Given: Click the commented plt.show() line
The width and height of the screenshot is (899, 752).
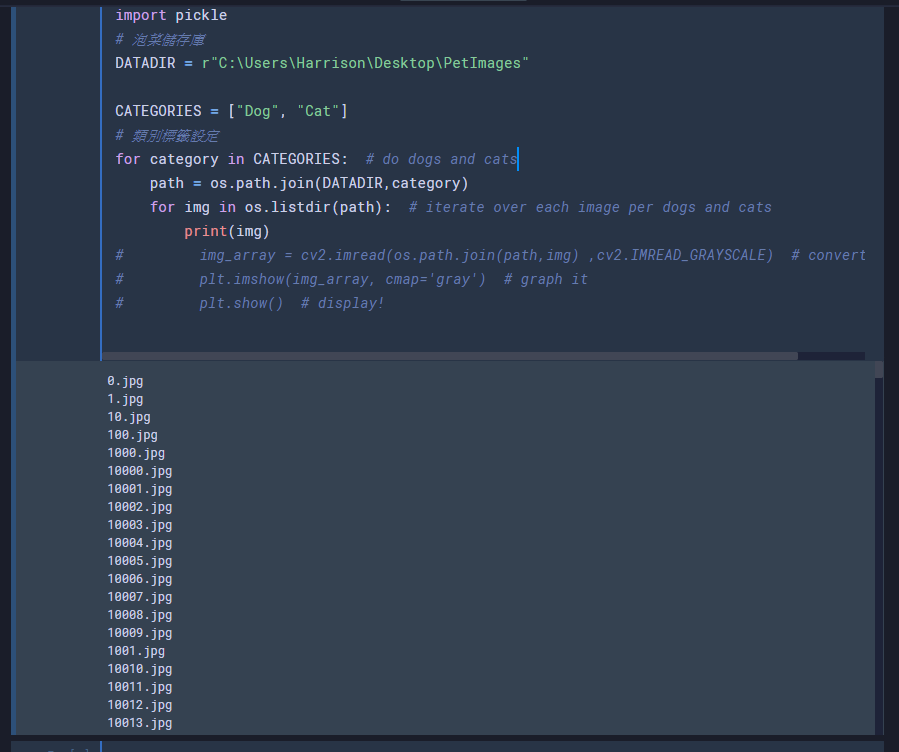Looking at the screenshot, I should click(249, 304).
